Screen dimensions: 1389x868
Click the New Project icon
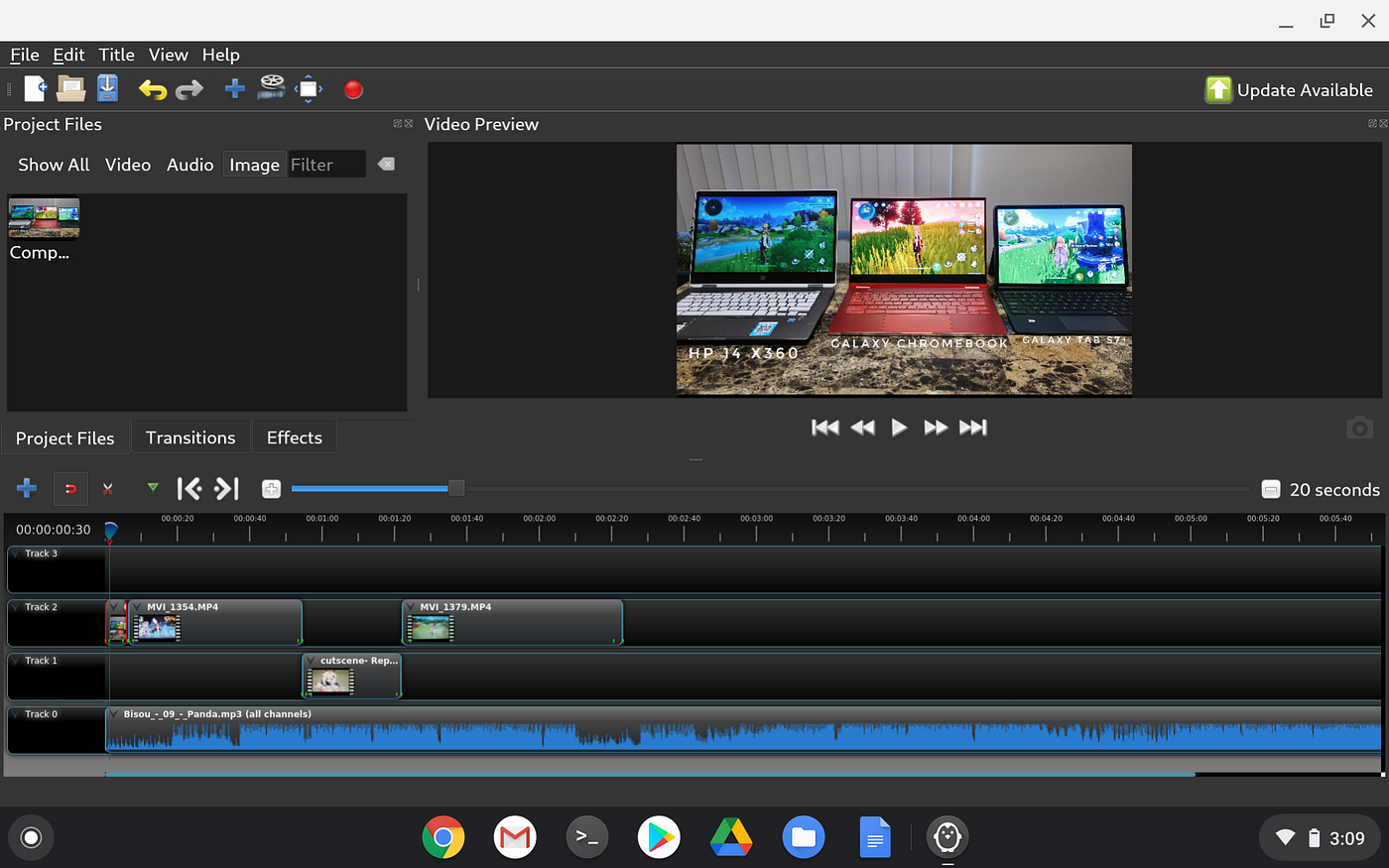point(35,89)
